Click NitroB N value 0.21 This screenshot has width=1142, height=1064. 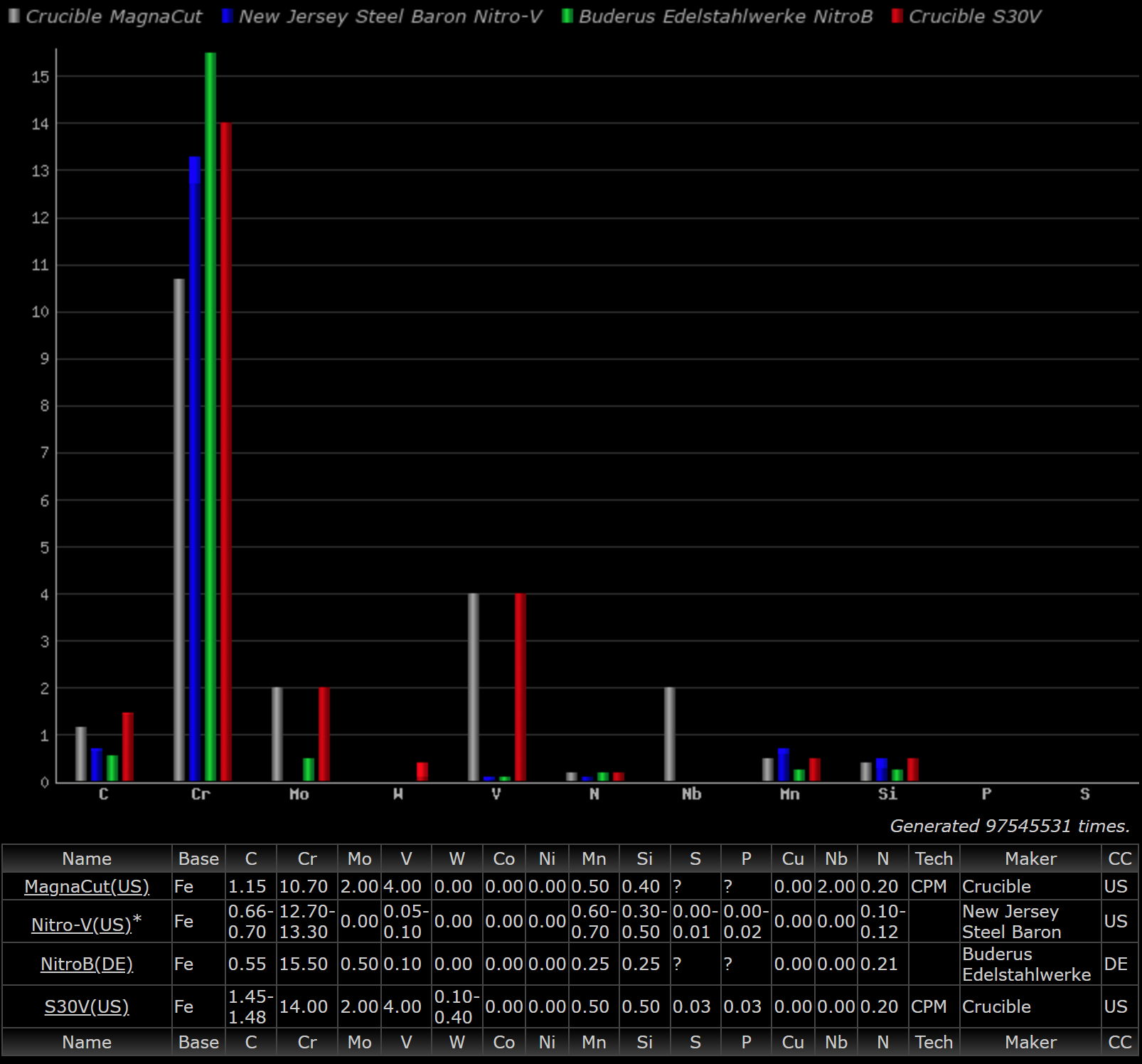(x=879, y=964)
